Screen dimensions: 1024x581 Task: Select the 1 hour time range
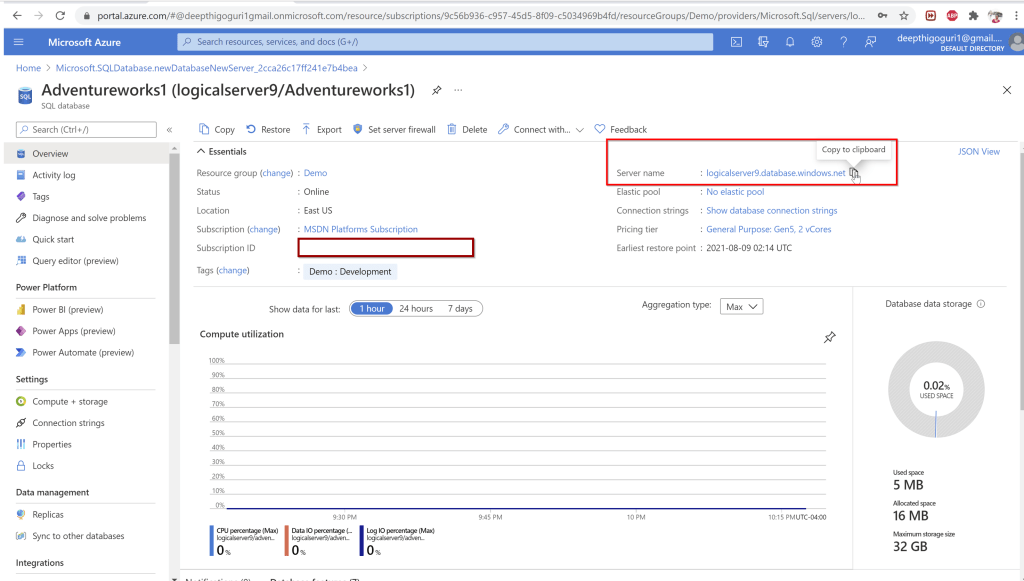coord(372,309)
